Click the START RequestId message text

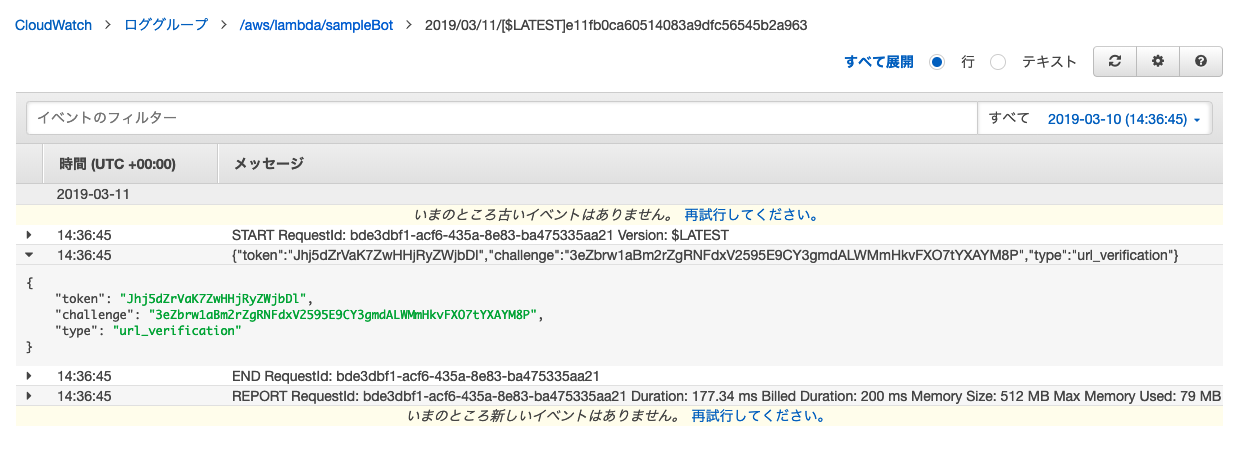click(x=480, y=235)
